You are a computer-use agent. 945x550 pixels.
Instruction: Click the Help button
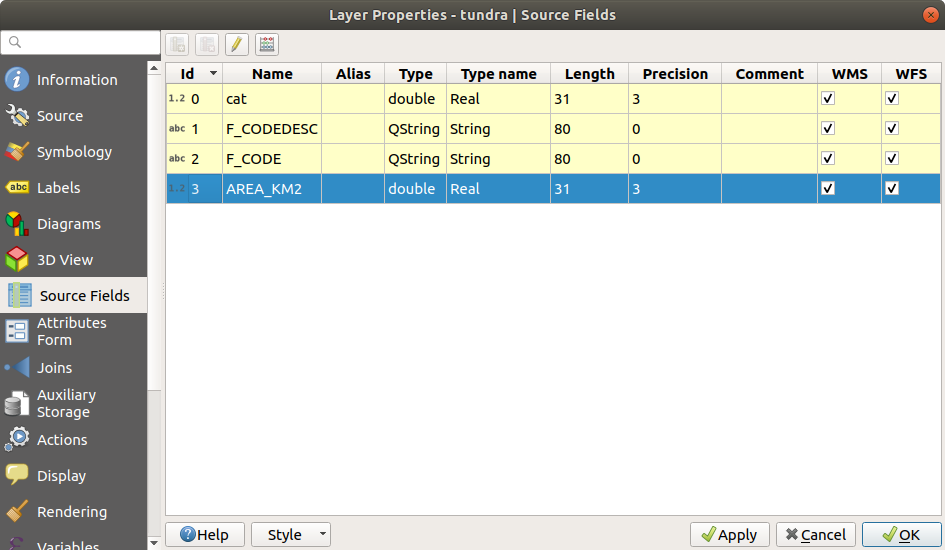coord(205,534)
